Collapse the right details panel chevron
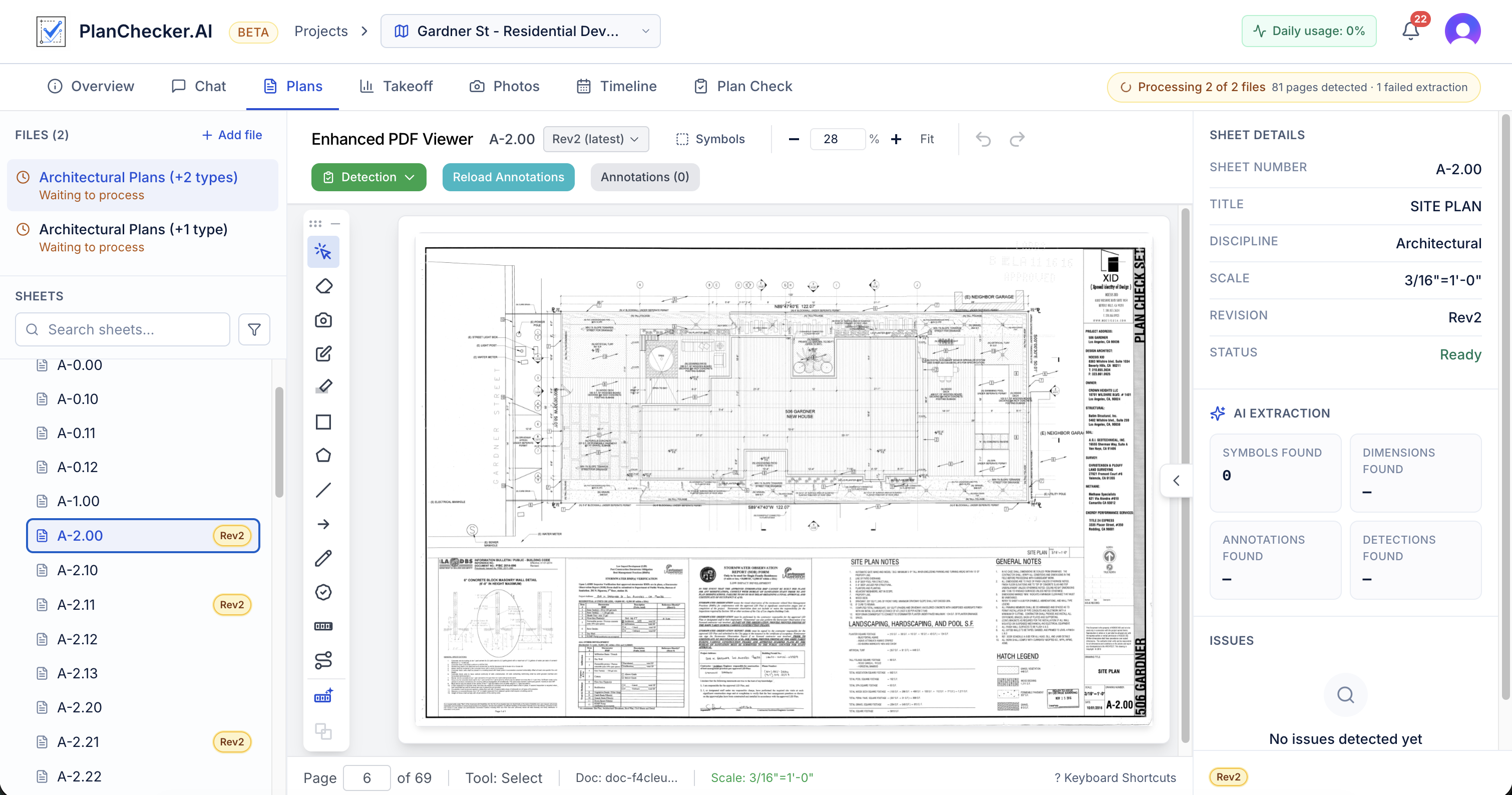1512x795 pixels. [1176, 481]
